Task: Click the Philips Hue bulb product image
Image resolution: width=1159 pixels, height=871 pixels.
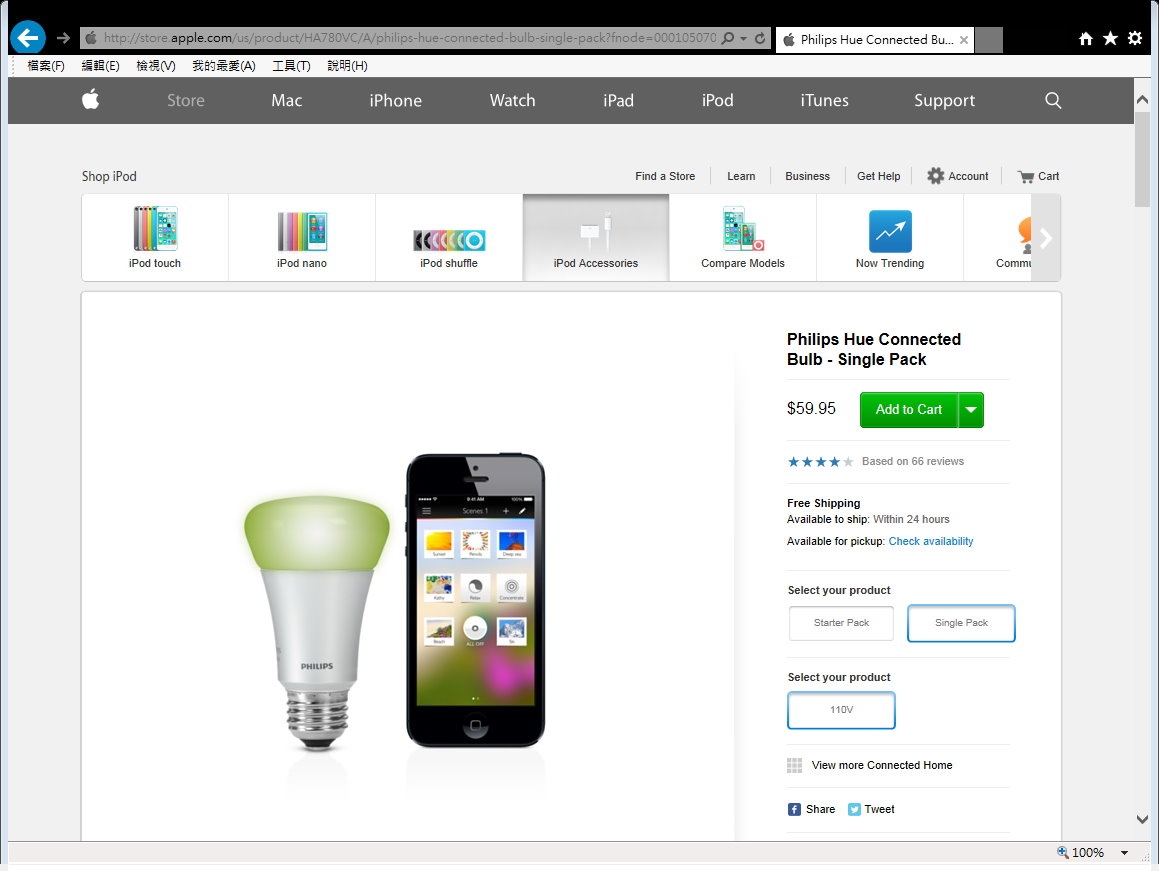Action: 317,623
